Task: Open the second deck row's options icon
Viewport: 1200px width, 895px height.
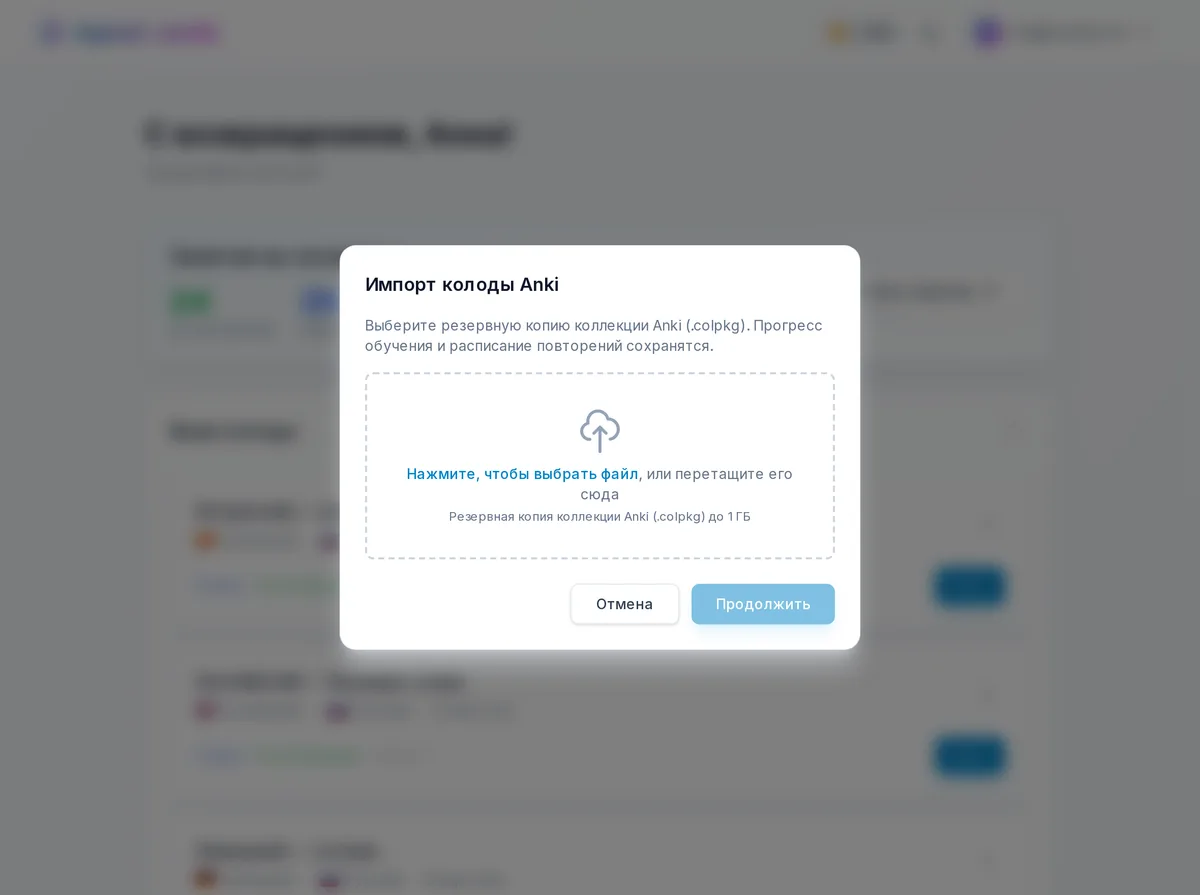Action: tap(989, 694)
